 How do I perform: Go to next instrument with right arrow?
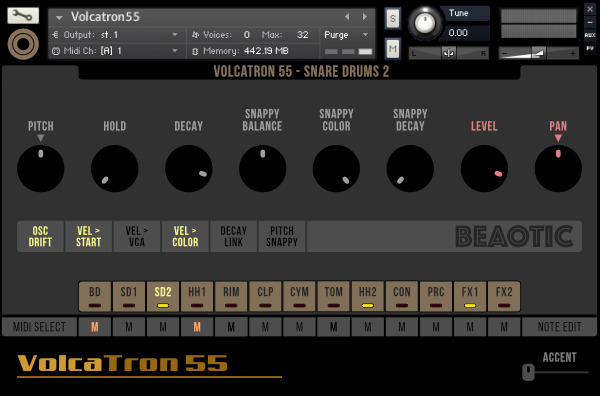(365, 17)
